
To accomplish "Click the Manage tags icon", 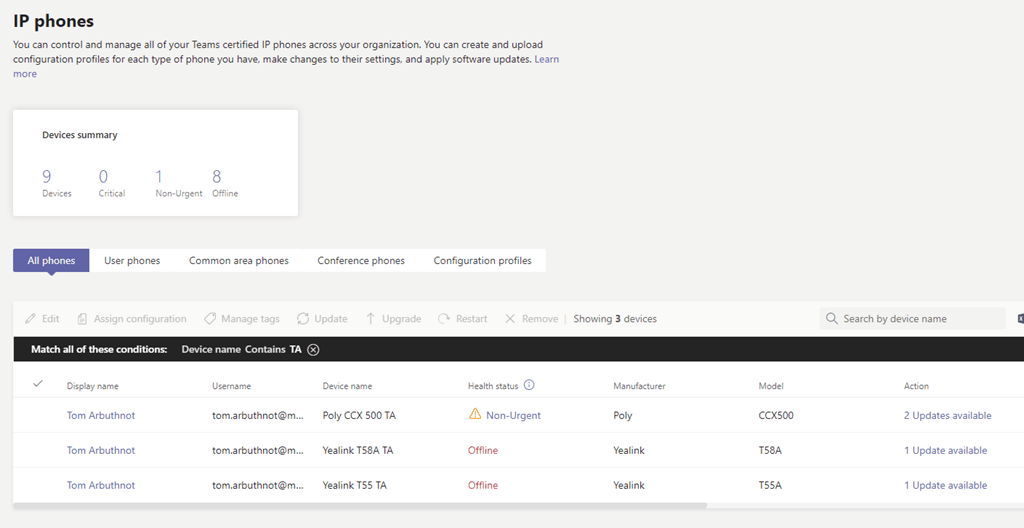I will pos(210,319).
